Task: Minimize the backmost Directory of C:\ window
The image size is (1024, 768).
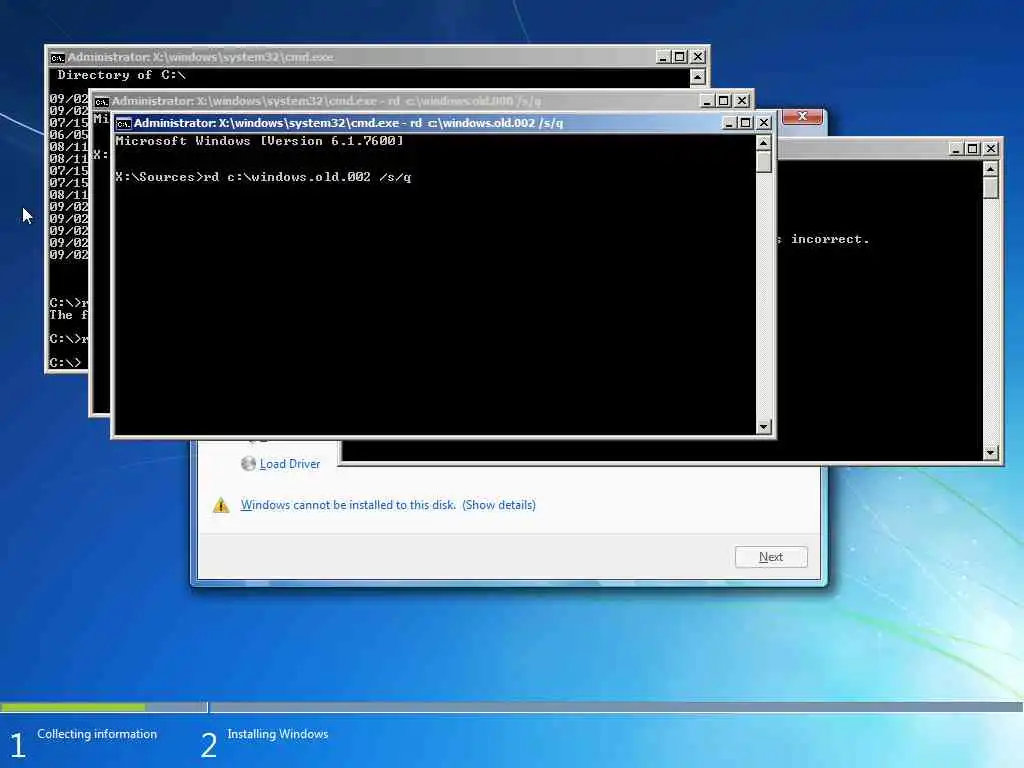Action: (663, 57)
